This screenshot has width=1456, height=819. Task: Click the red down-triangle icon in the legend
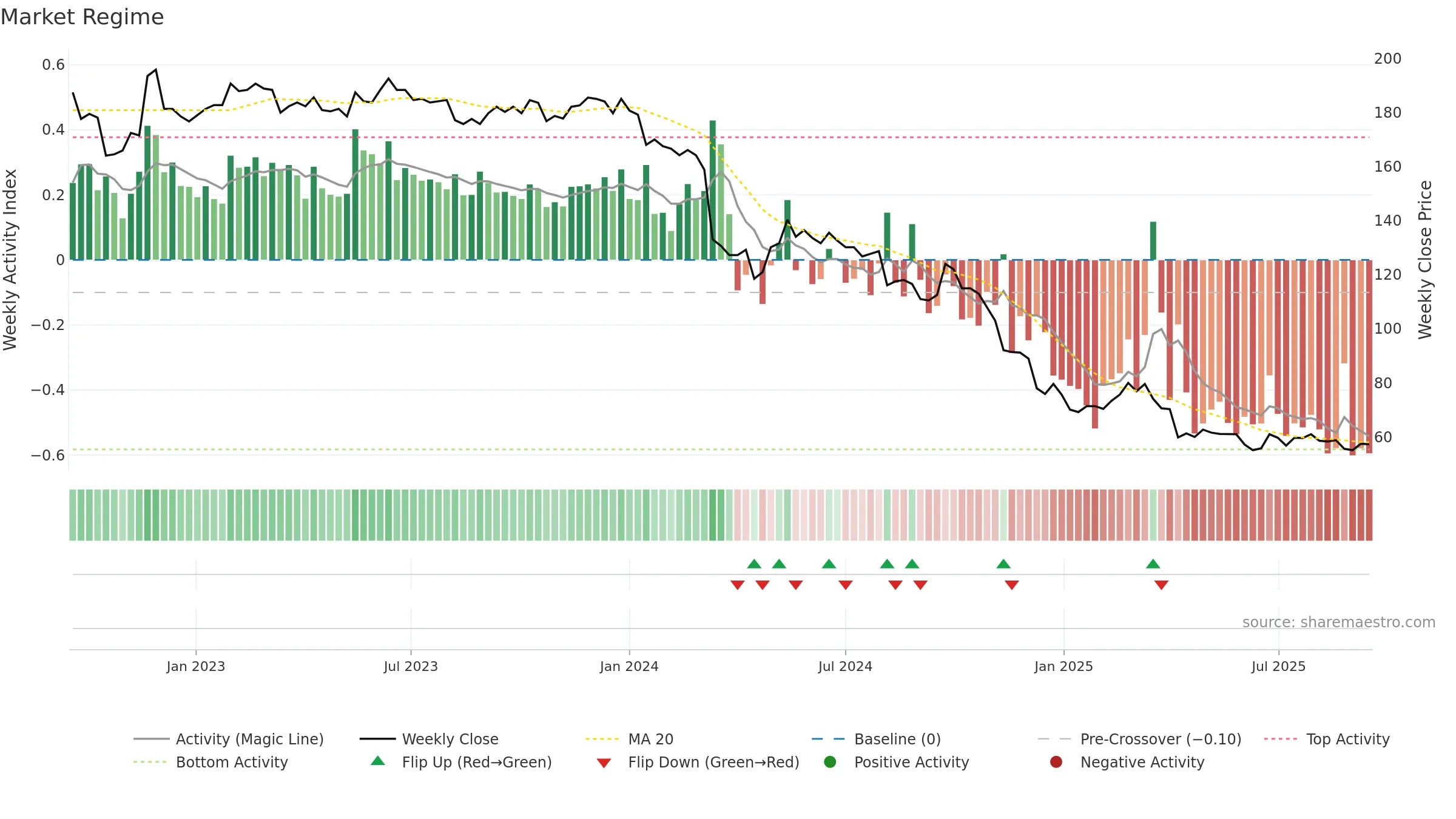(604, 763)
